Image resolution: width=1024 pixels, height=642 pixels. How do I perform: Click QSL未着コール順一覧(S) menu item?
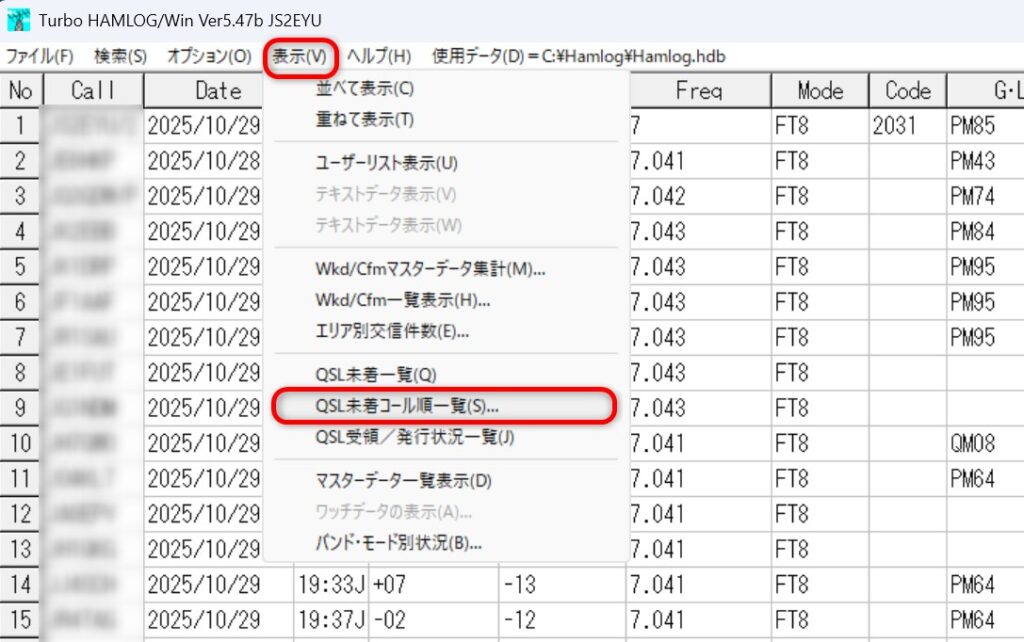[407, 406]
